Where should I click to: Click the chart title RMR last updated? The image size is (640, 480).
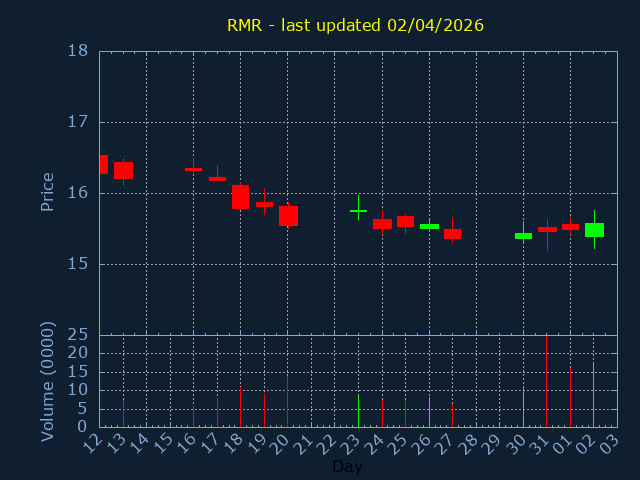(355, 25)
